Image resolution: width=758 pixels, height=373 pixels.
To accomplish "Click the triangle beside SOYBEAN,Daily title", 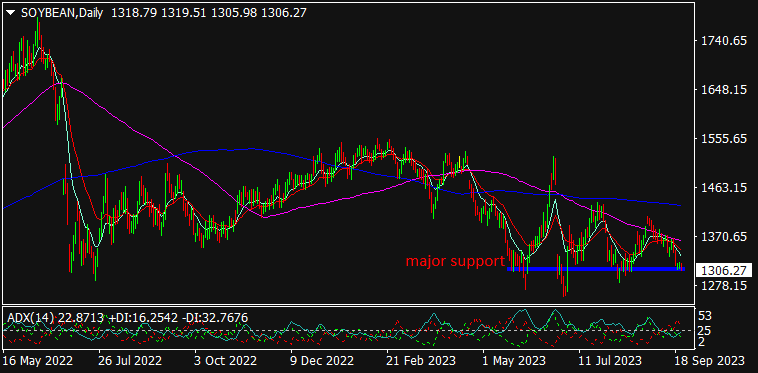I will click(x=12, y=14).
